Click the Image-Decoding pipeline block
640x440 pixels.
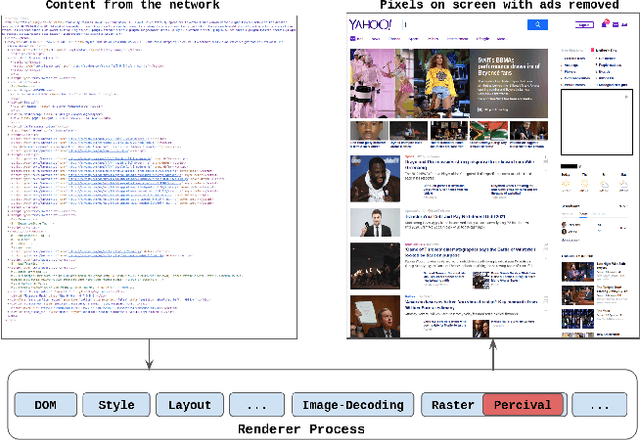tap(352, 405)
